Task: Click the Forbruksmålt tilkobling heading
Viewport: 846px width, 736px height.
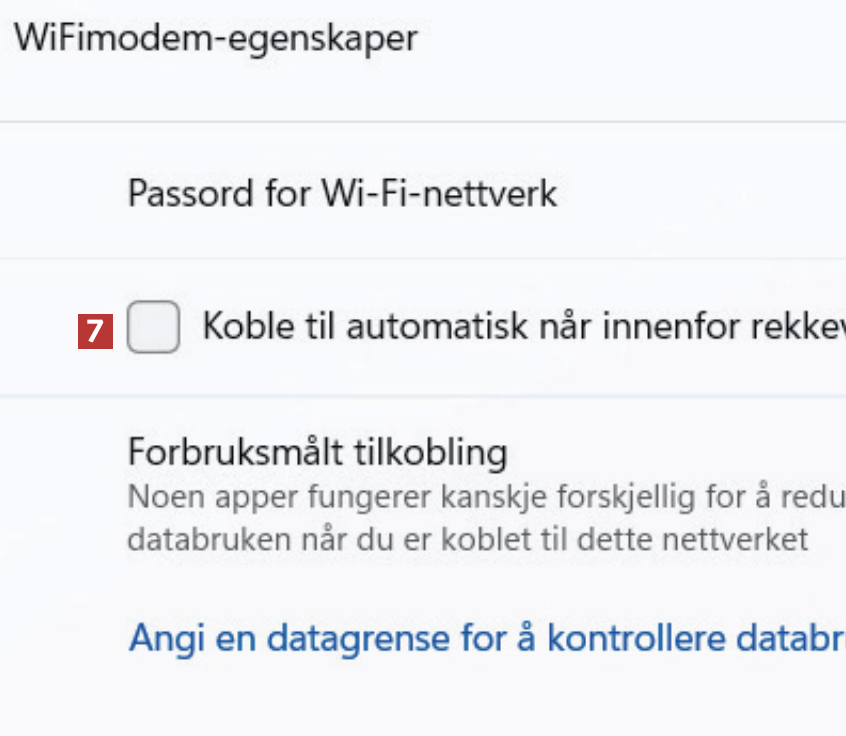Action: point(317,452)
